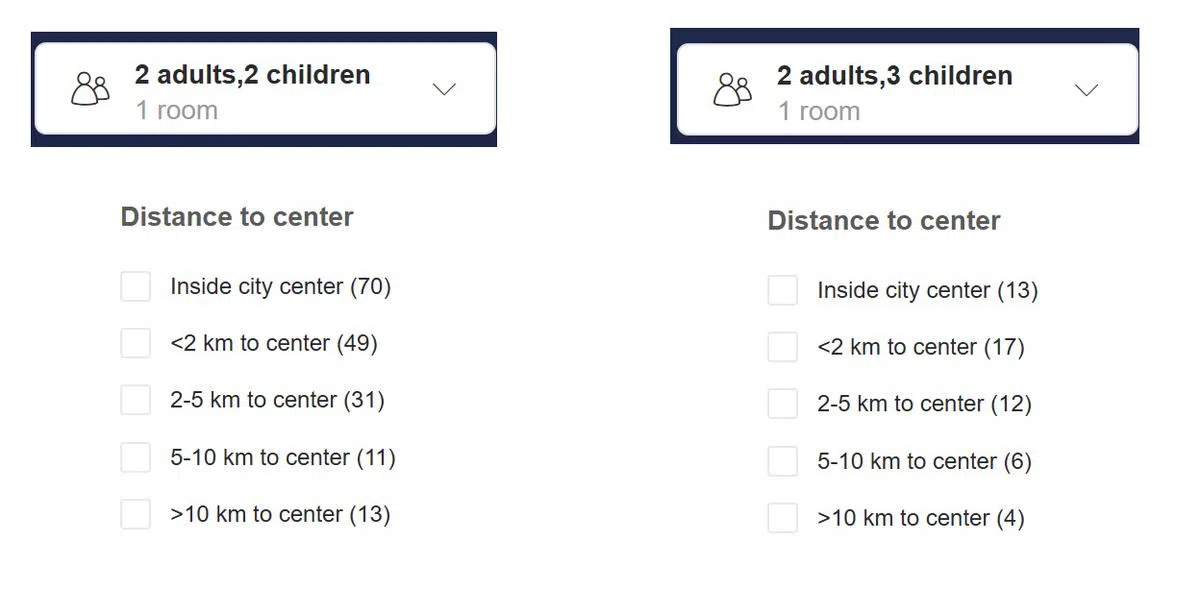Check Inside city center (13) checkbox

[783, 291]
